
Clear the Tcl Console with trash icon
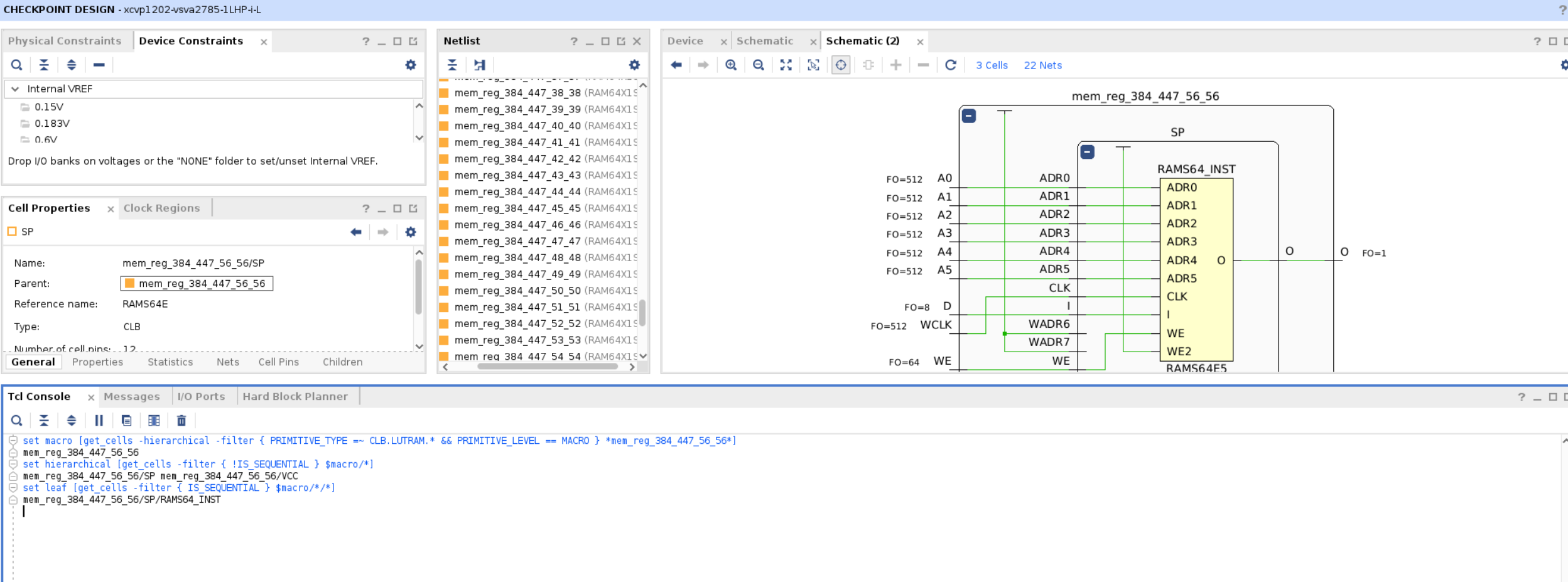tap(181, 421)
